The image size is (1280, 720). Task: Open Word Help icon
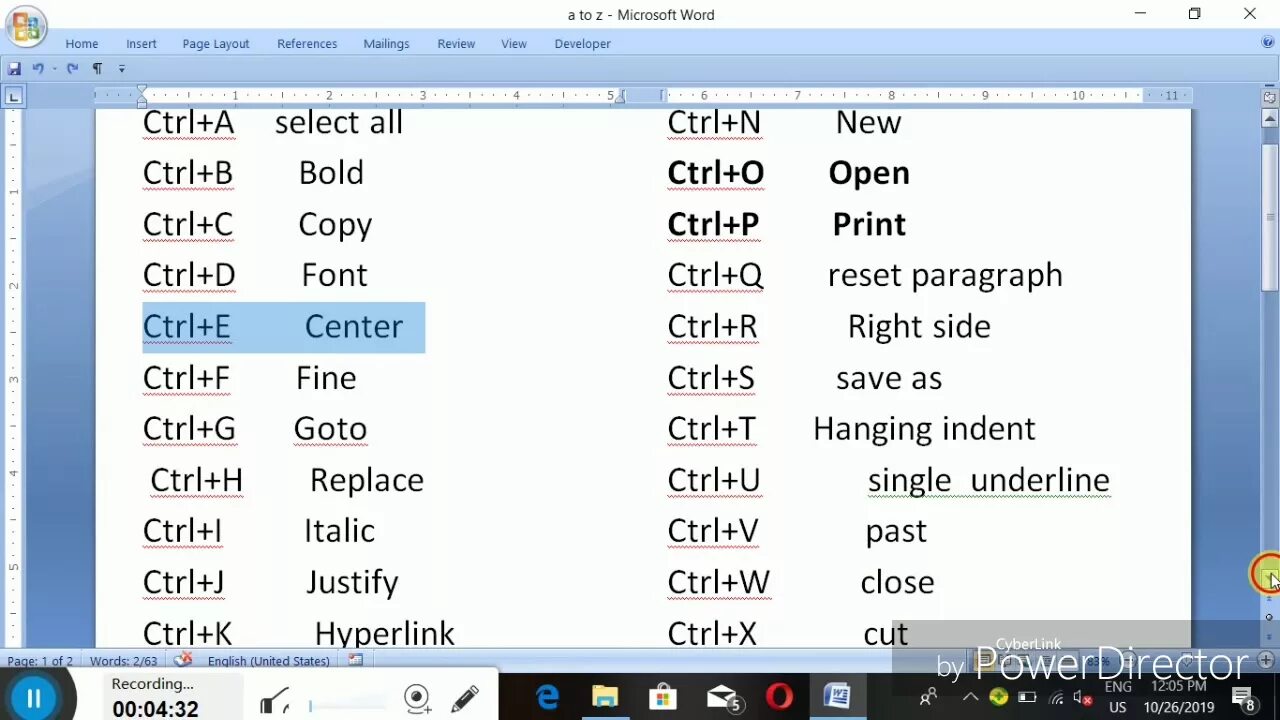[1268, 43]
